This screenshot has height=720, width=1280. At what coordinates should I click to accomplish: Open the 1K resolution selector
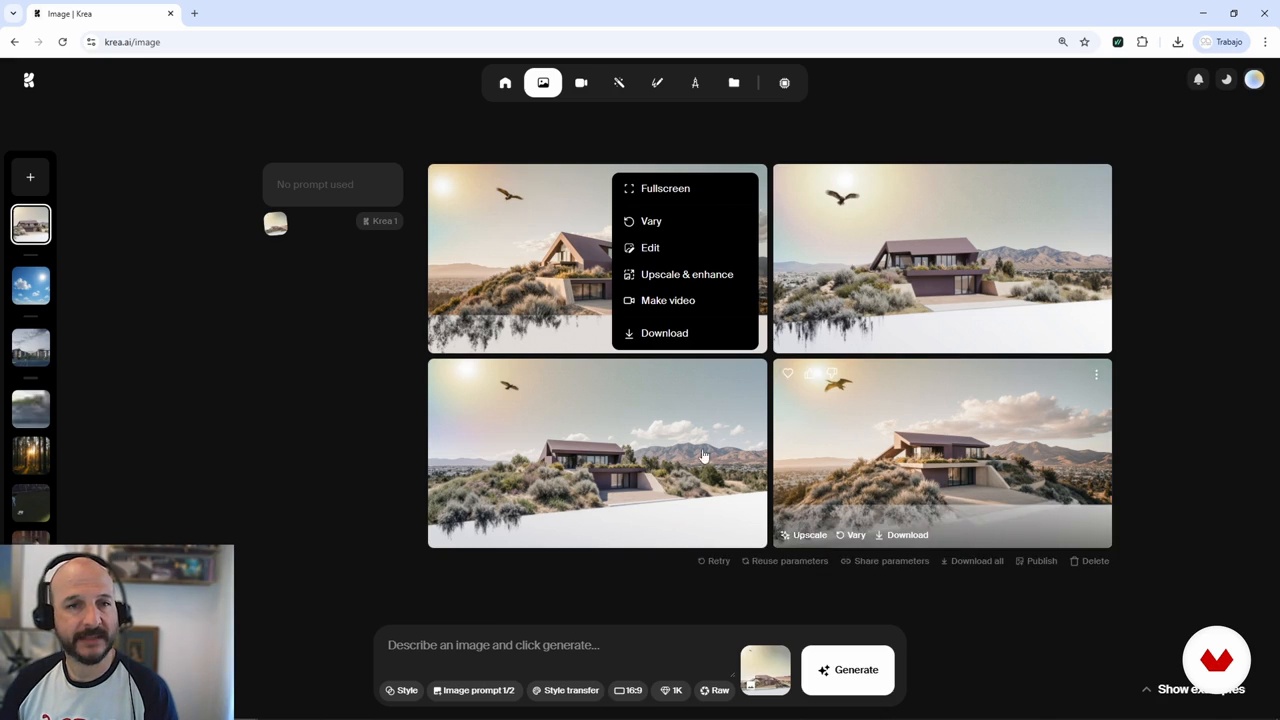click(671, 690)
